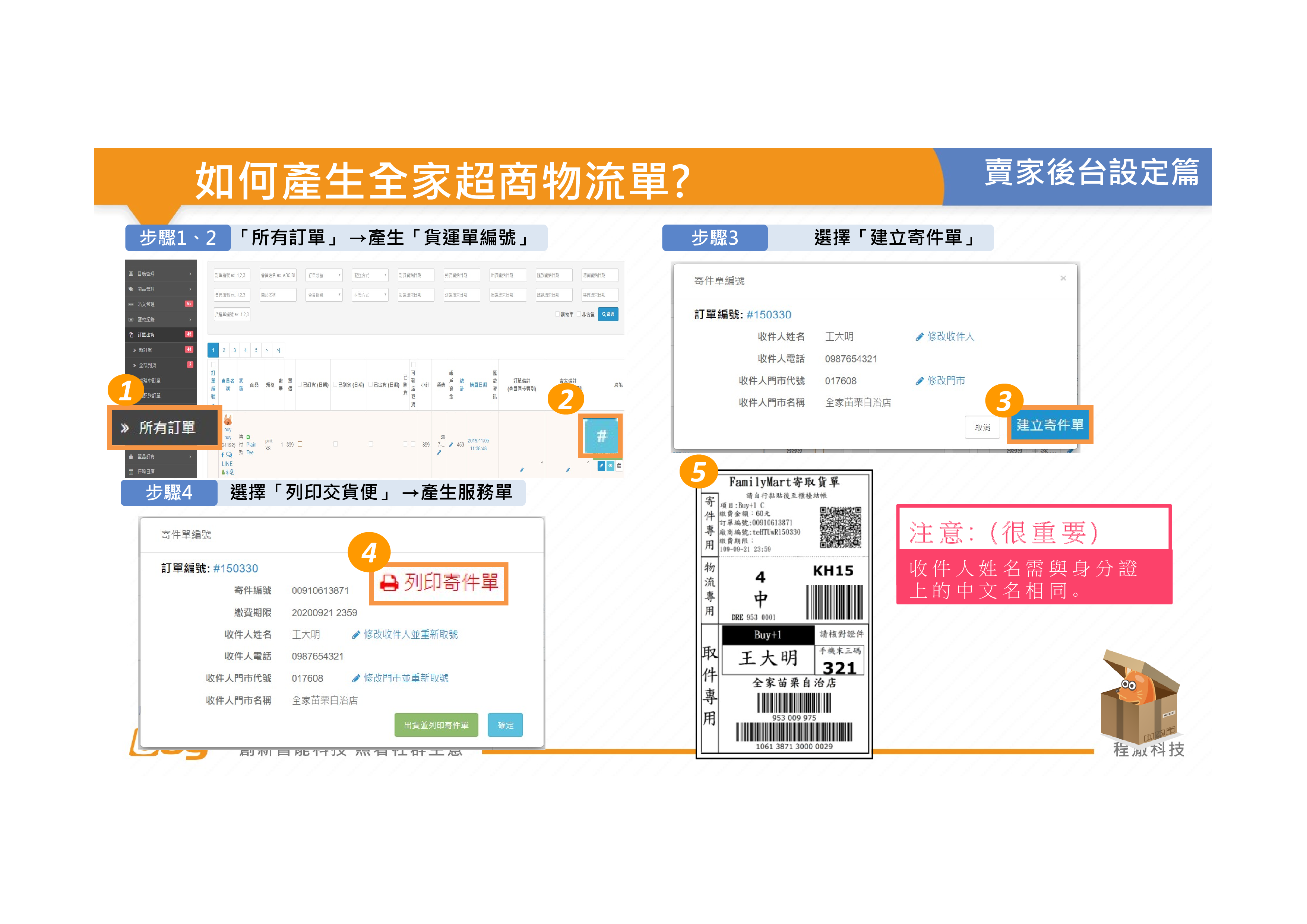Screen dimensions: 1307x924
Task: Click the magnifier 篩選 filter button
Action: point(608,314)
